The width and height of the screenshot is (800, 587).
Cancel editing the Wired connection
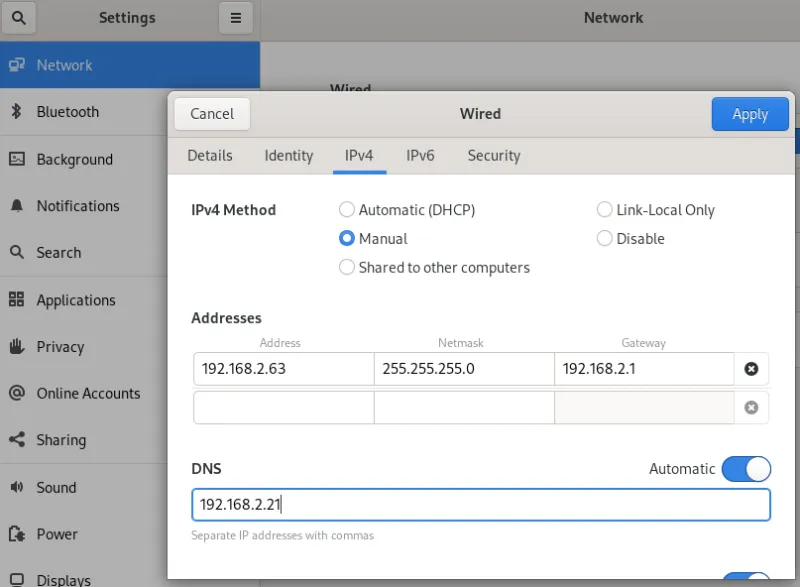[x=211, y=114]
